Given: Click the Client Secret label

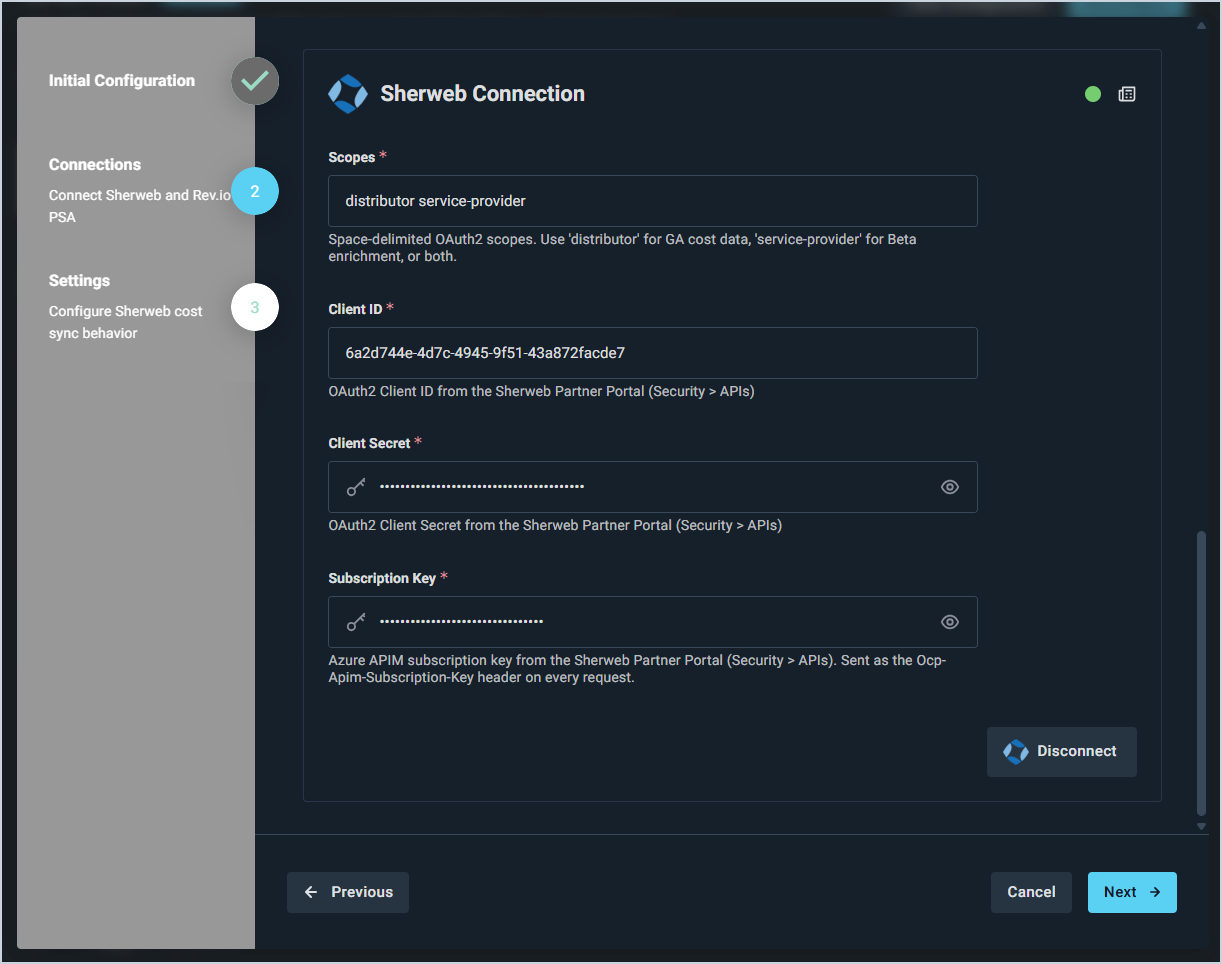Looking at the screenshot, I should (x=369, y=443).
